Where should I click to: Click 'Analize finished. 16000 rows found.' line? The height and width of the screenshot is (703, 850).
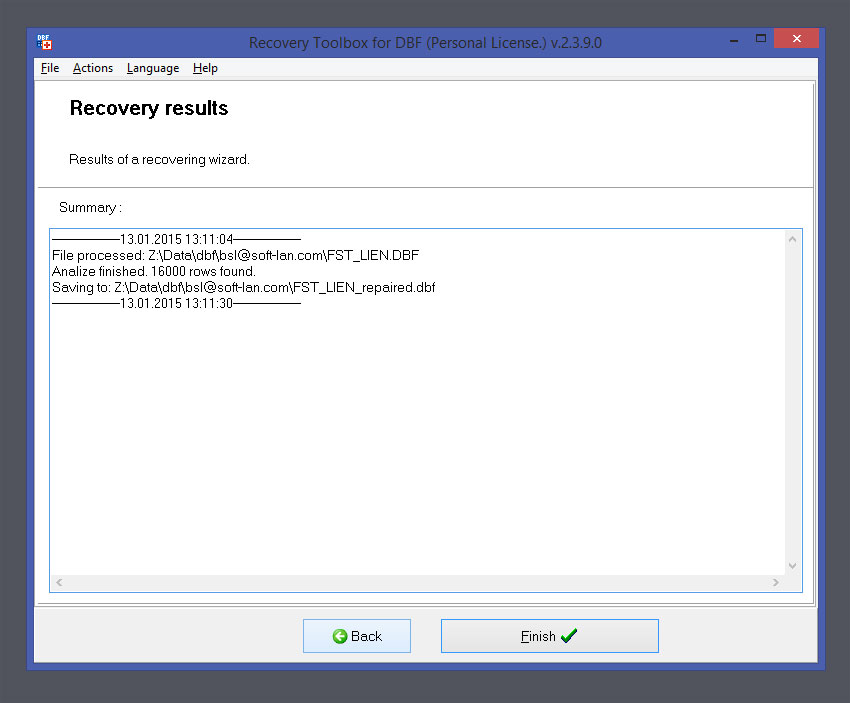click(x=154, y=271)
